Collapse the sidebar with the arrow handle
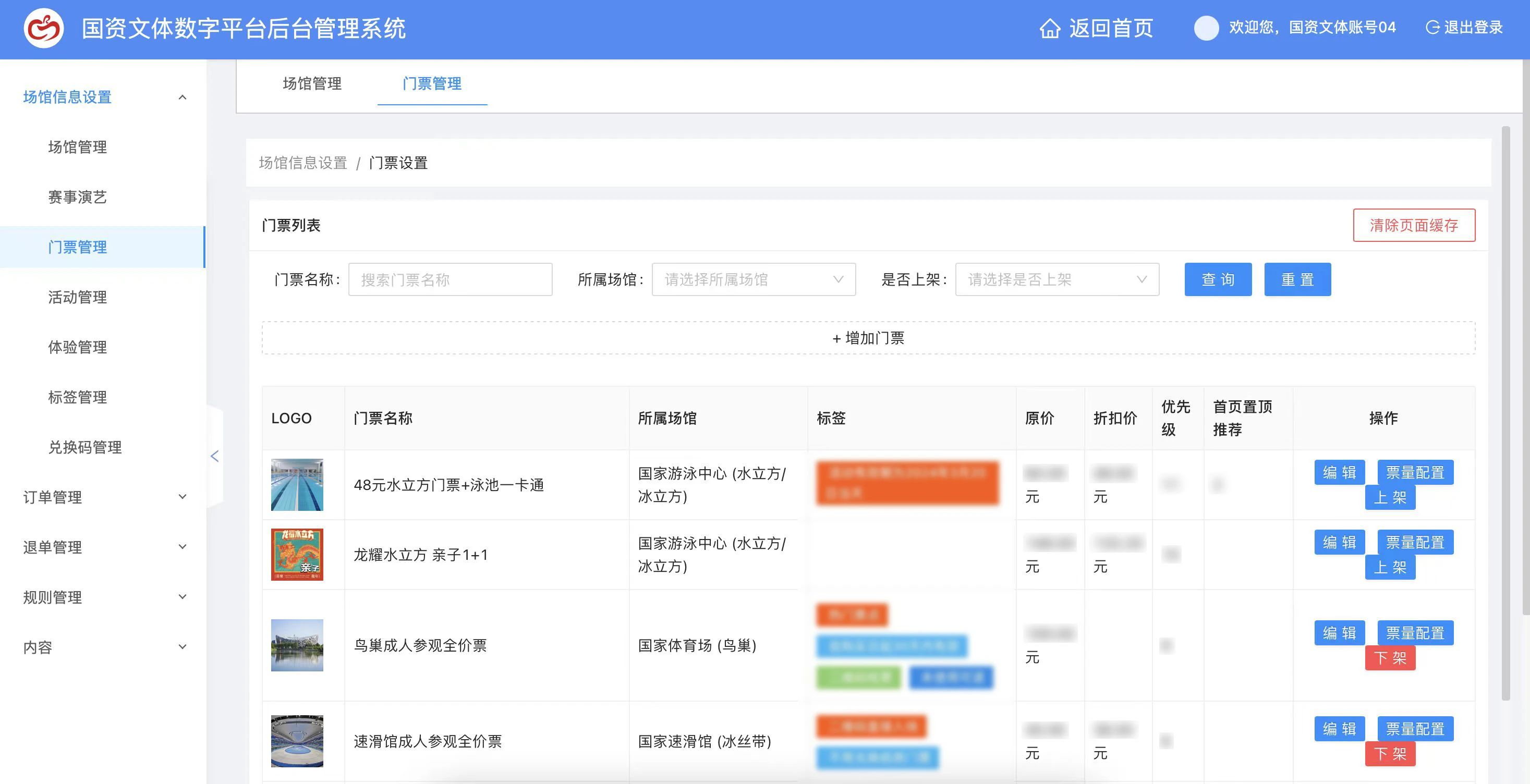Screen dimensions: 1530x784 click(214, 456)
